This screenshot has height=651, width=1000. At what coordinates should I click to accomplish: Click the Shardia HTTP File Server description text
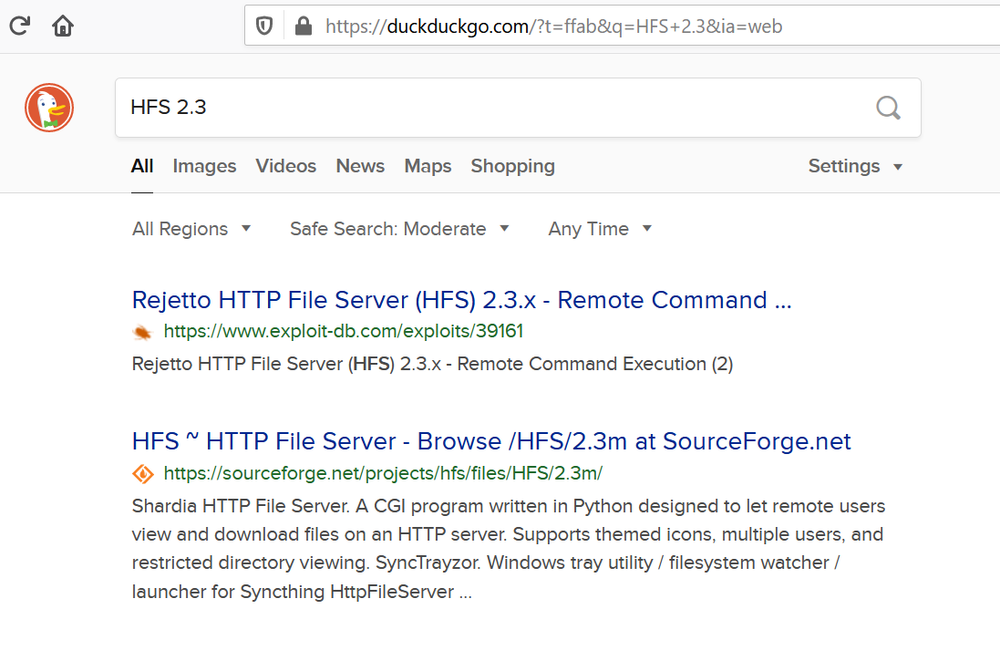click(508, 548)
